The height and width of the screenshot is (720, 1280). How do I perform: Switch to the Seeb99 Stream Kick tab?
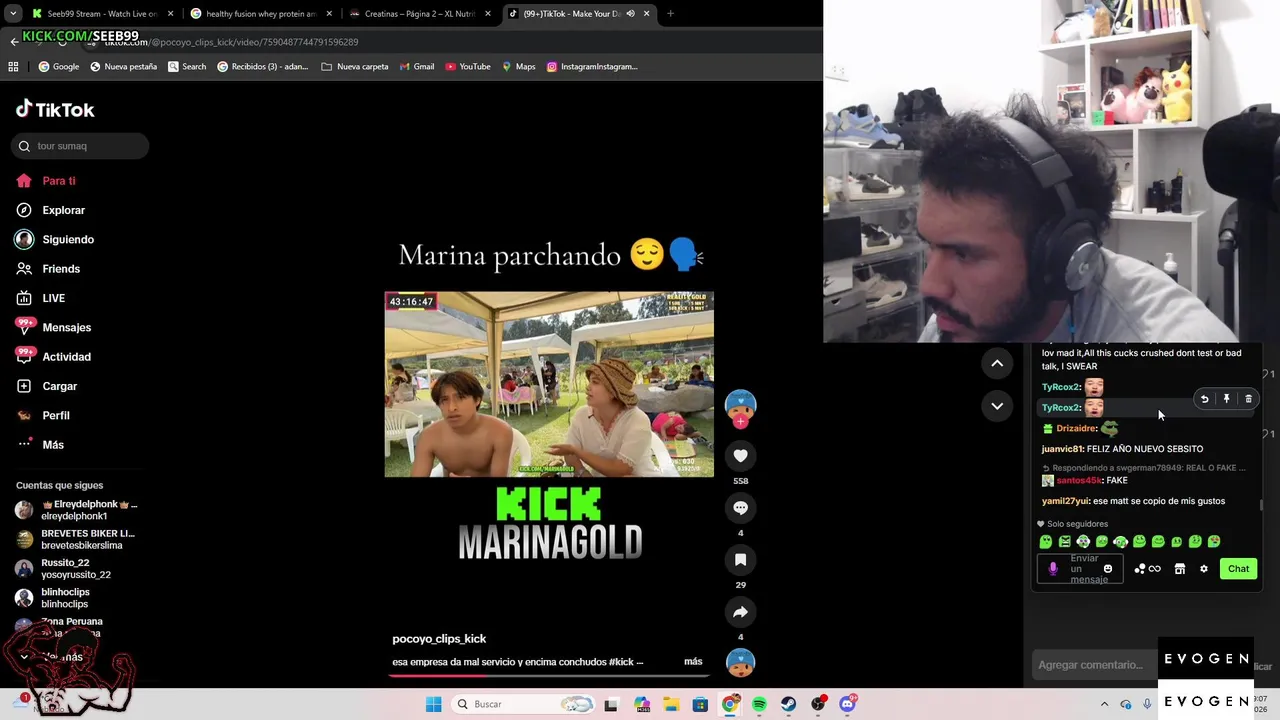click(102, 14)
